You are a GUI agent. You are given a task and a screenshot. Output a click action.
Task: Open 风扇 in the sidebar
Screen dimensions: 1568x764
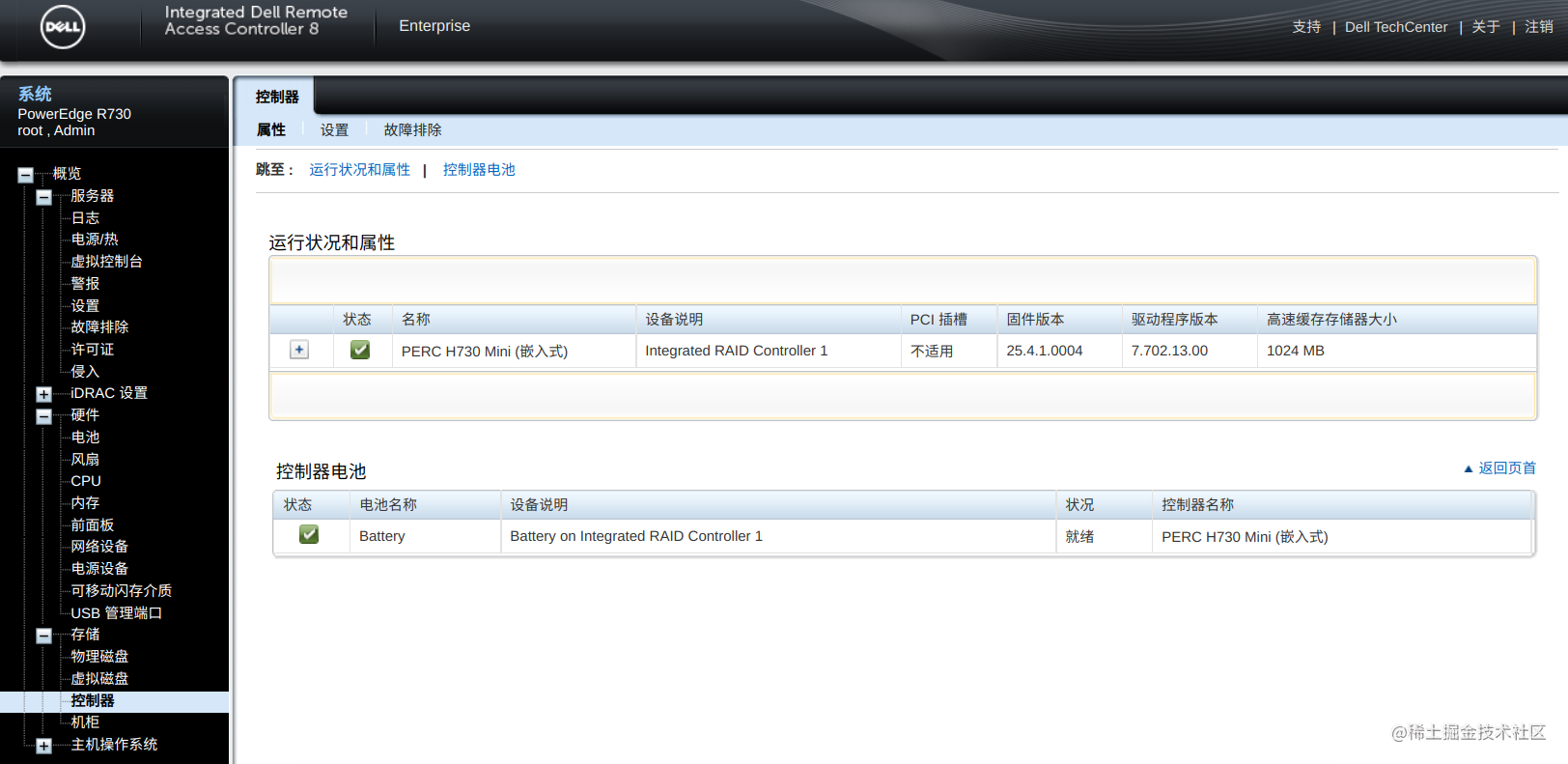85,459
